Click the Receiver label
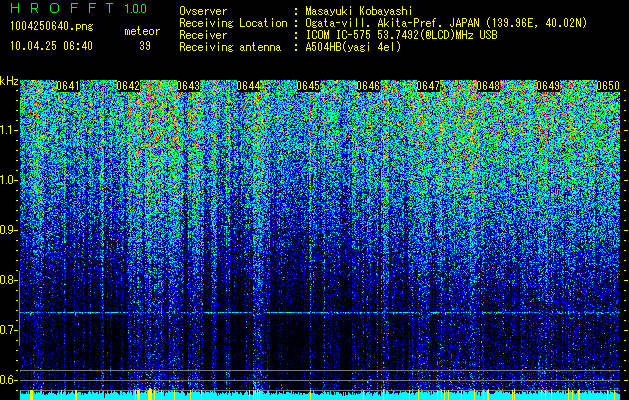Image resolution: width=629 pixels, height=400 pixels. pos(203,35)
